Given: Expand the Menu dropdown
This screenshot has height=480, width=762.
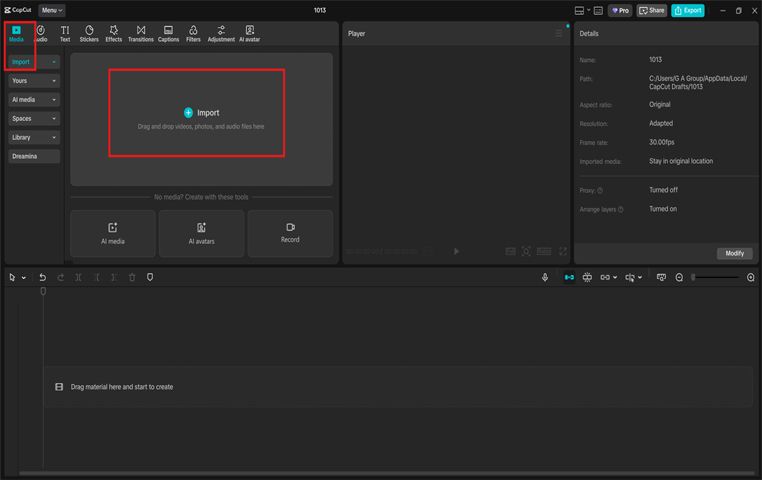Looking at the screenshot, I should coord(52,10).
